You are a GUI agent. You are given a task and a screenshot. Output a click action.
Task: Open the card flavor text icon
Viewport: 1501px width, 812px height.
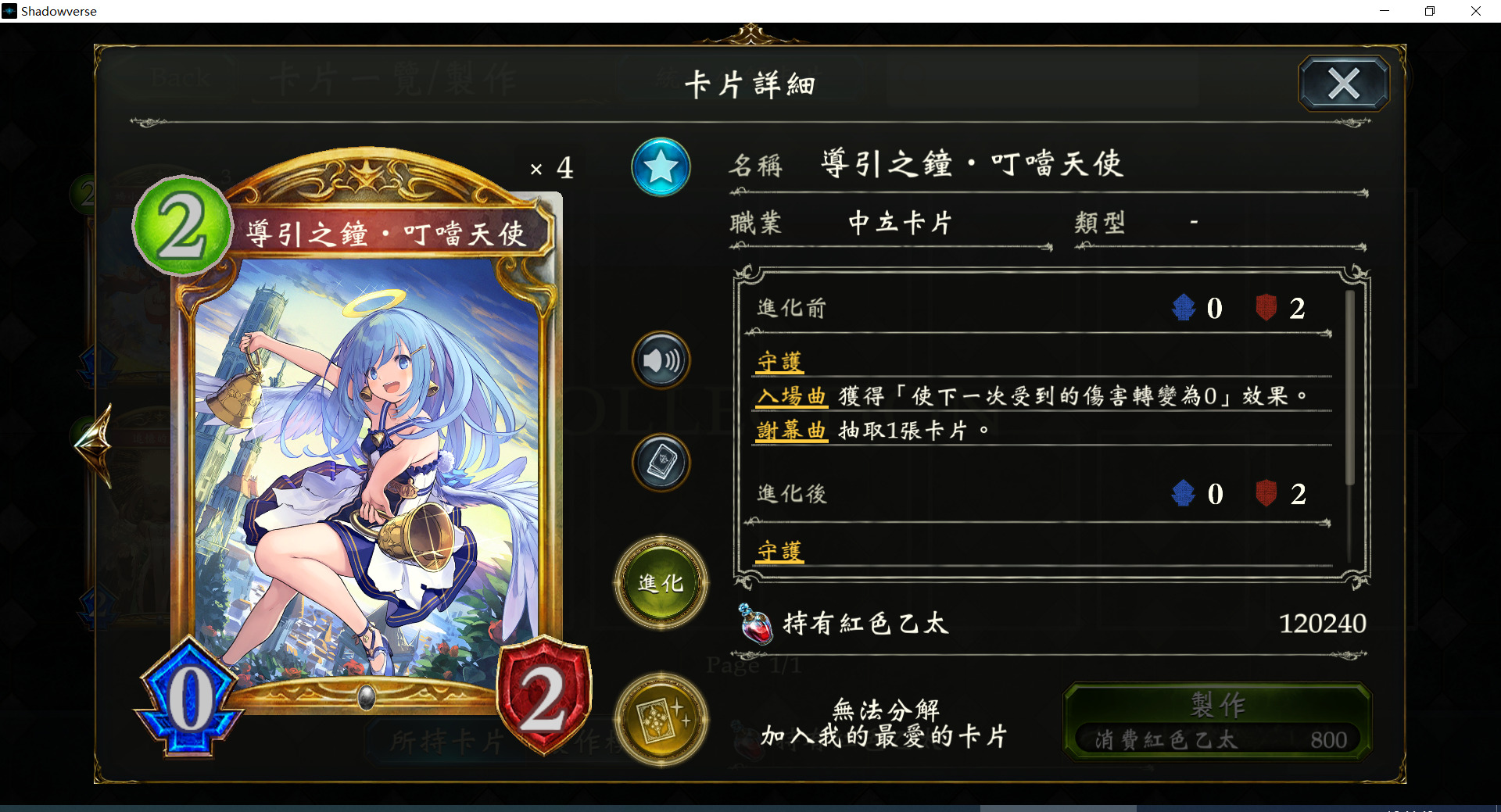[661, 463]
